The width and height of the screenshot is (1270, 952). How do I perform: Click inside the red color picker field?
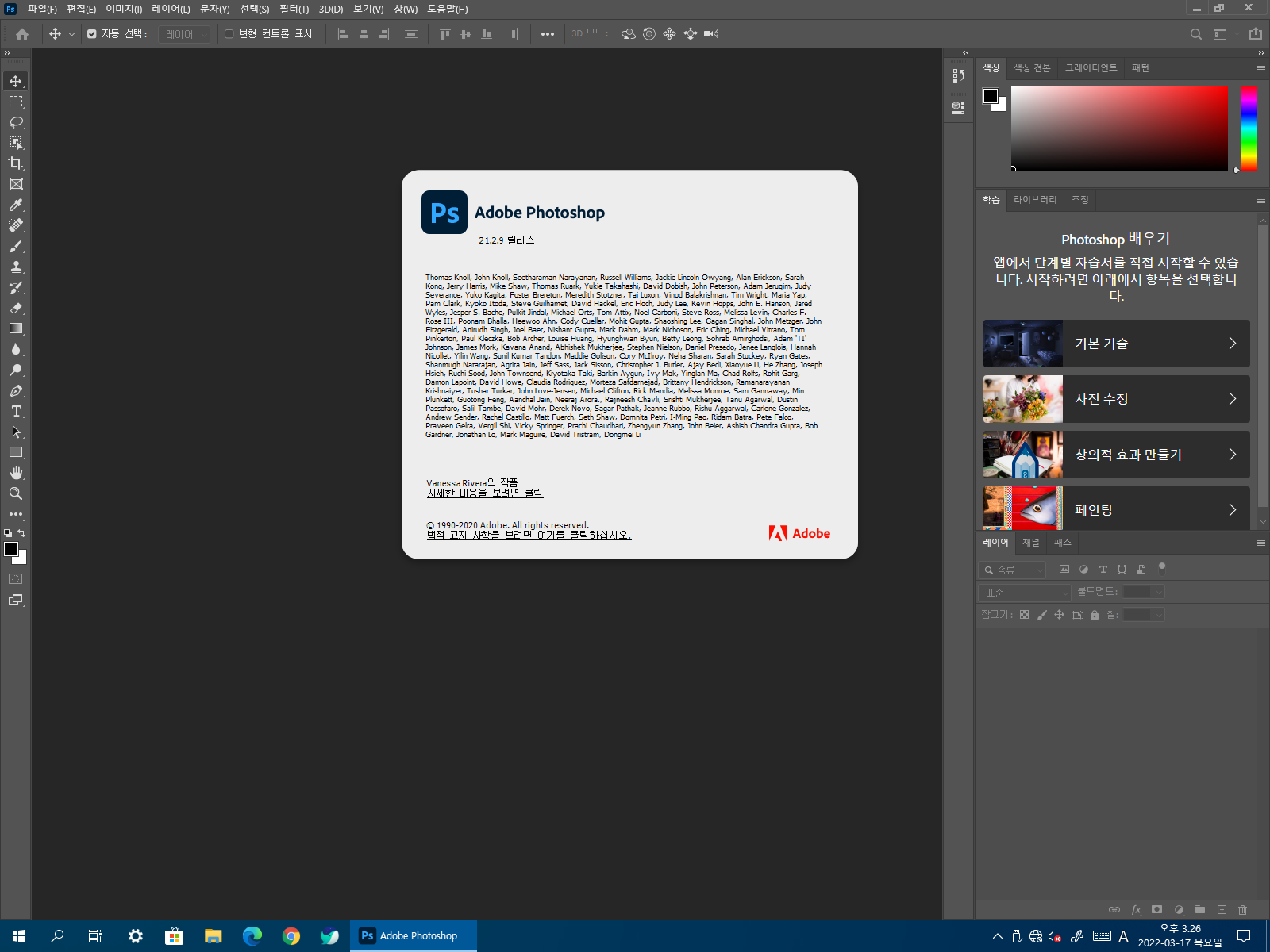[x=1119, y=128]
